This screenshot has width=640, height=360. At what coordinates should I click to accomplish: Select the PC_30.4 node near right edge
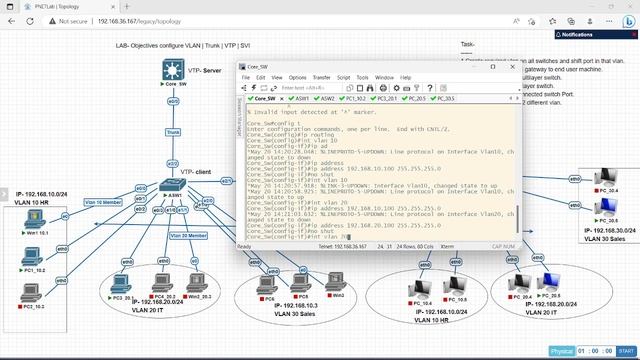pos(606,178)
